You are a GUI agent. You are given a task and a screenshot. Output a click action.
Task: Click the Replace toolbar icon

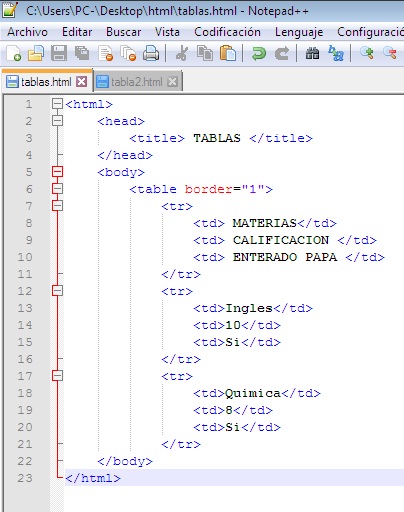[336, 53]
